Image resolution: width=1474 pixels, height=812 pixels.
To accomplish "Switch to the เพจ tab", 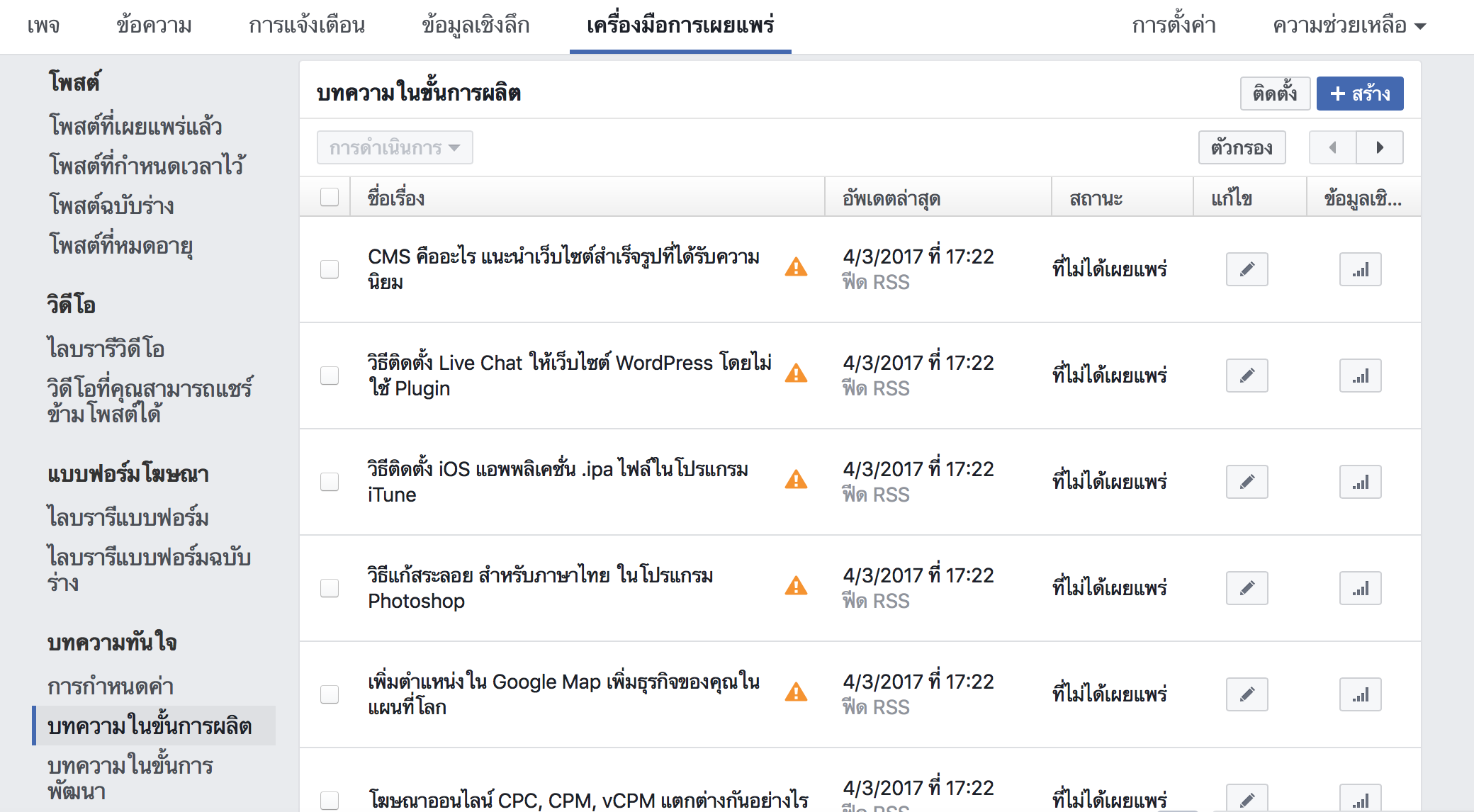I will pos(43,26).
